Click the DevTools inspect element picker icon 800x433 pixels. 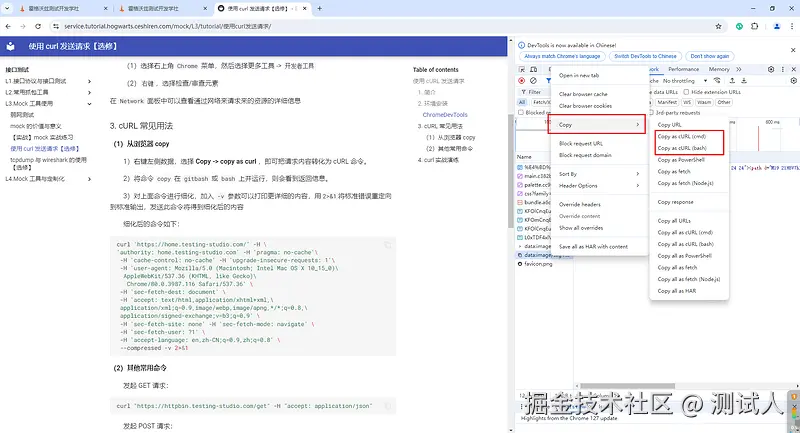pos(521,69)
